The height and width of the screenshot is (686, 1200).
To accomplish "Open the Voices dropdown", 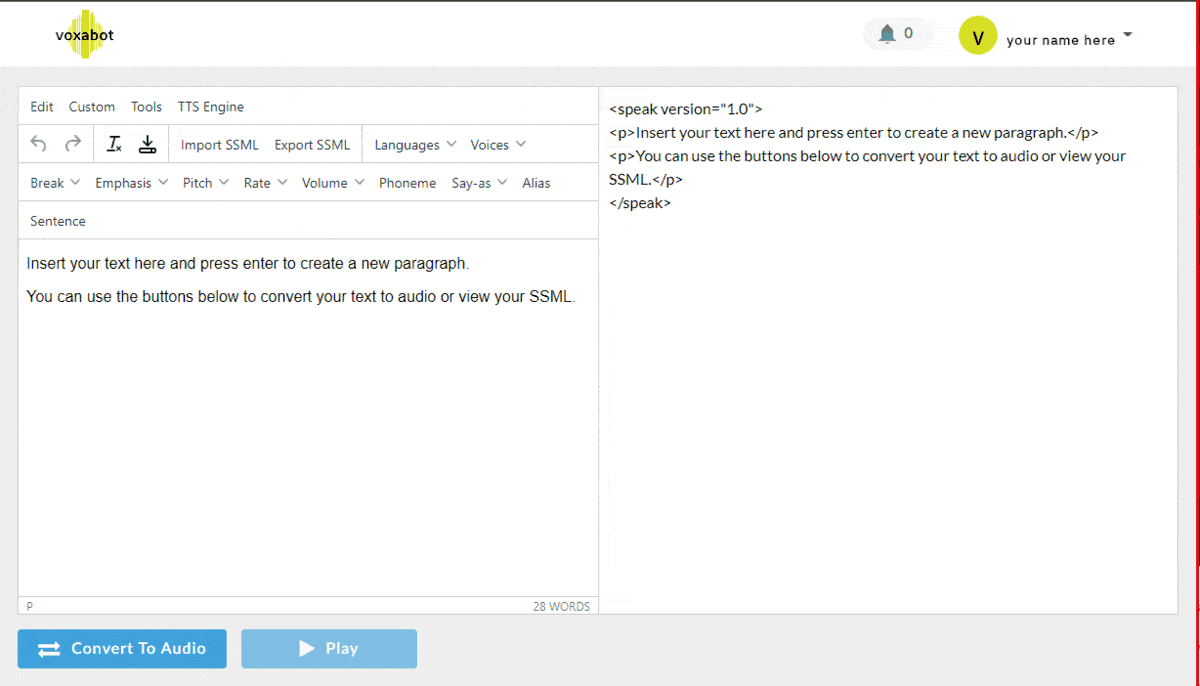I will [497, 145].
